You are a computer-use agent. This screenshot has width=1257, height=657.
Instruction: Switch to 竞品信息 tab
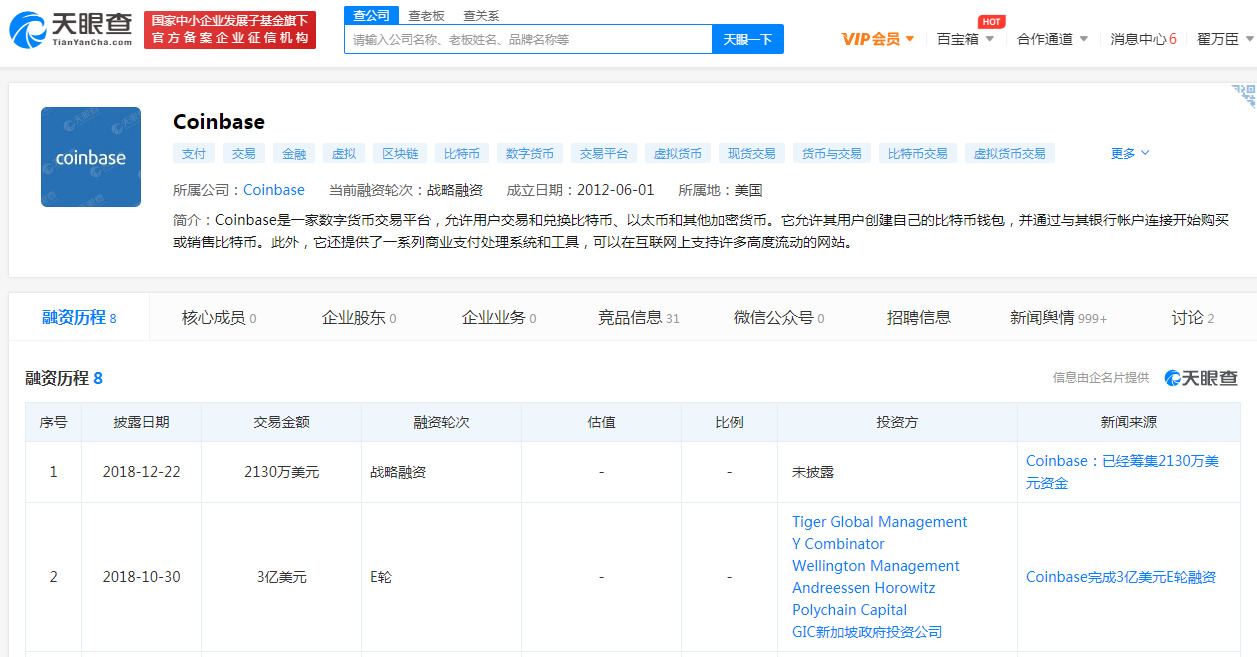point(639,318)
